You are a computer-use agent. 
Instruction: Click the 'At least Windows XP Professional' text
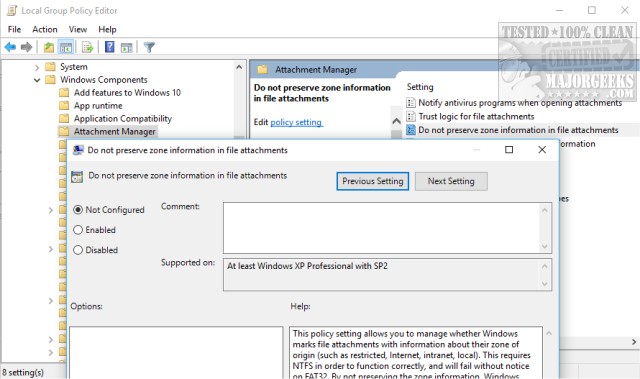[x=307, y=266]
